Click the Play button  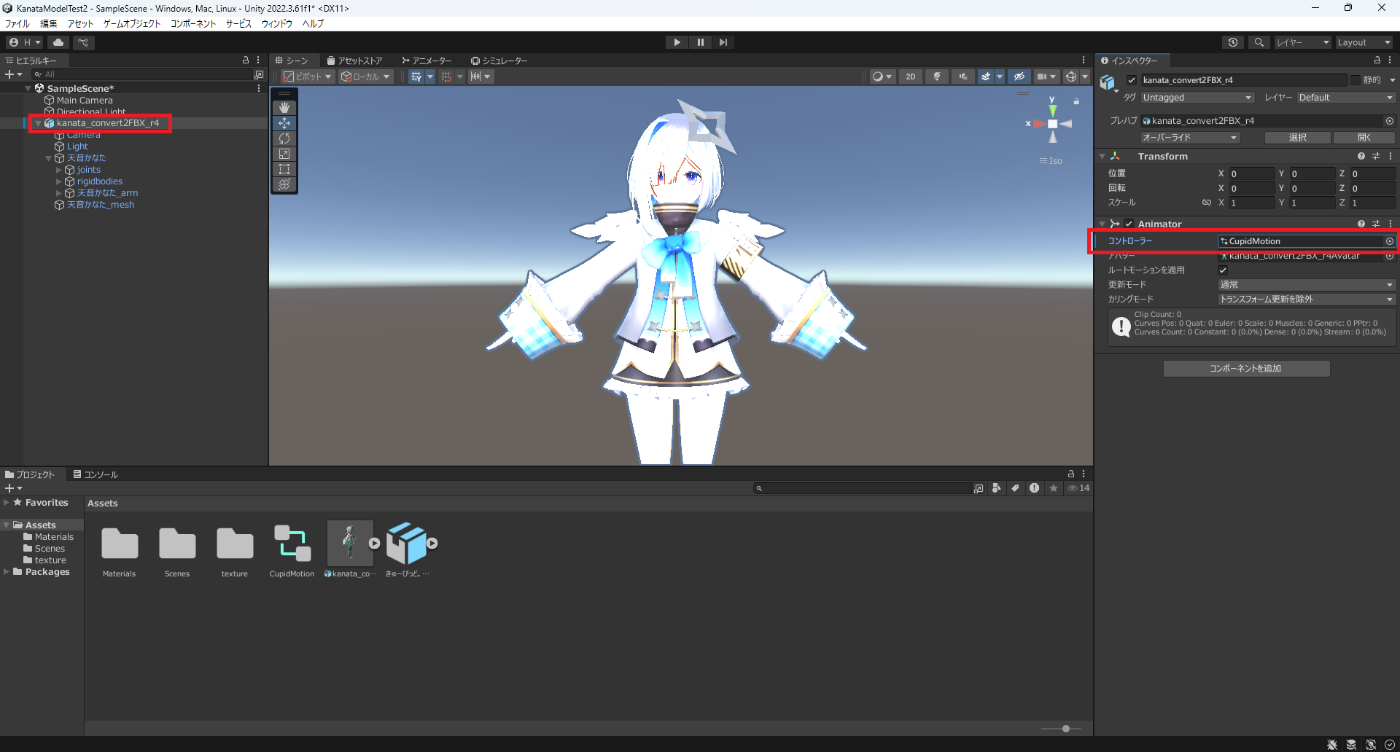(x=677, y=42)
